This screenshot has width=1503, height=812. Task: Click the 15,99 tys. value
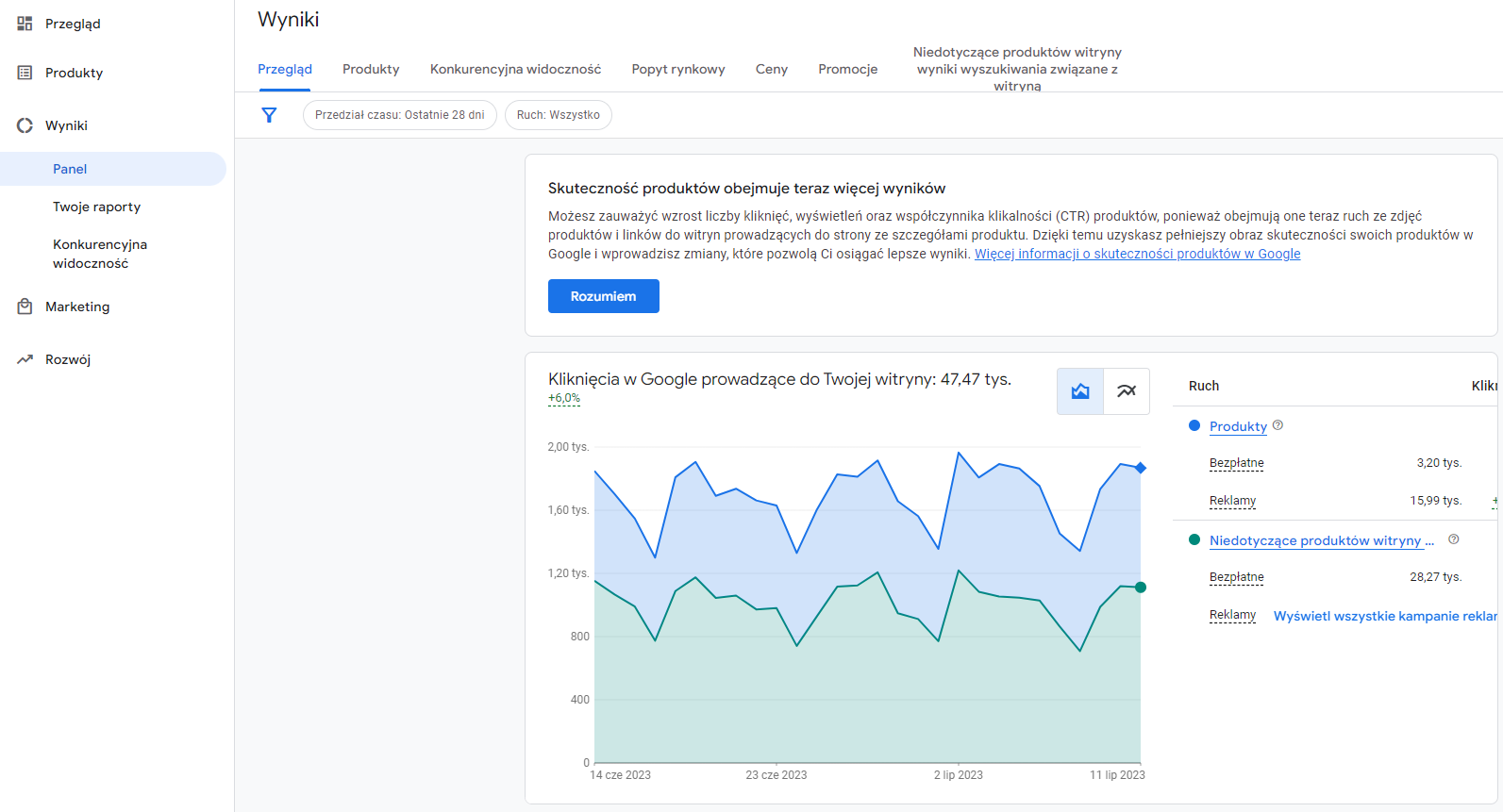tap(1436, 501)
